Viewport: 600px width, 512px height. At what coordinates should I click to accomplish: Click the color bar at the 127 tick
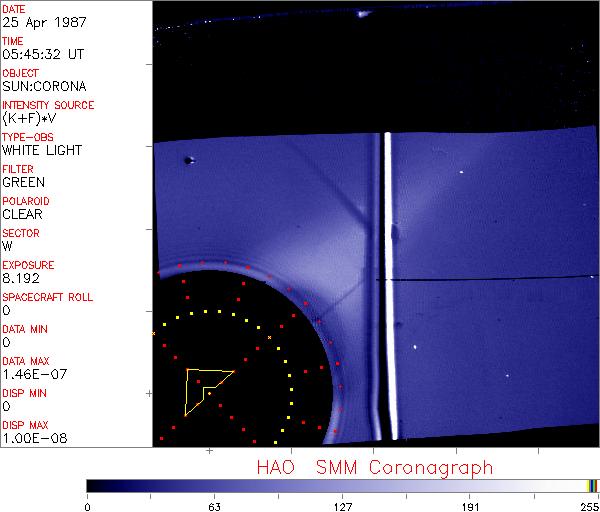coord(342,486)
